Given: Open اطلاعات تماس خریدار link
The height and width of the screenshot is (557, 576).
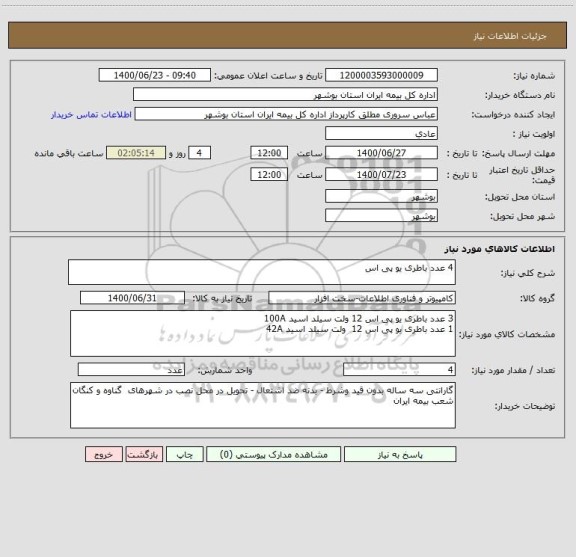Looking at the screenshot, I should click(91, 115).
